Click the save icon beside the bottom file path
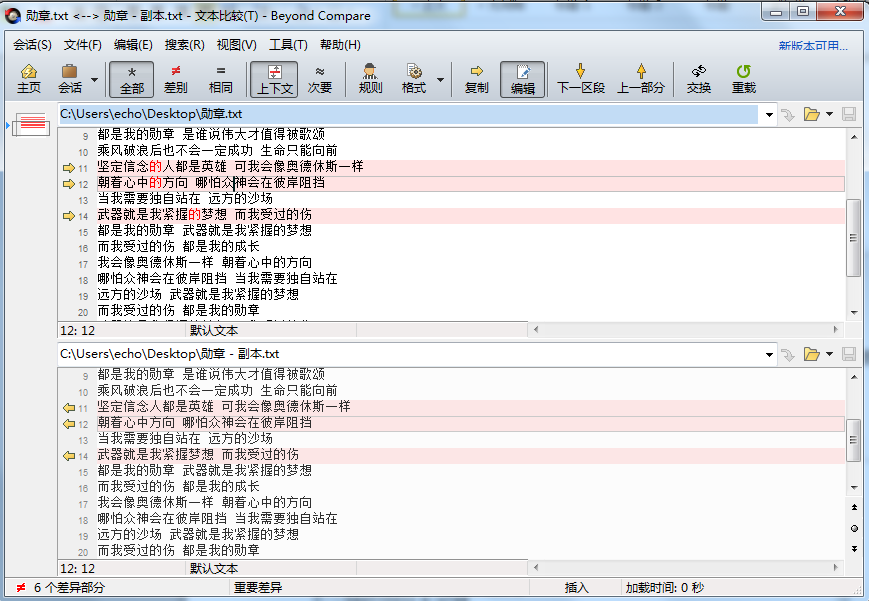This screenshot has height=601, width=869. tap(848, 352)
